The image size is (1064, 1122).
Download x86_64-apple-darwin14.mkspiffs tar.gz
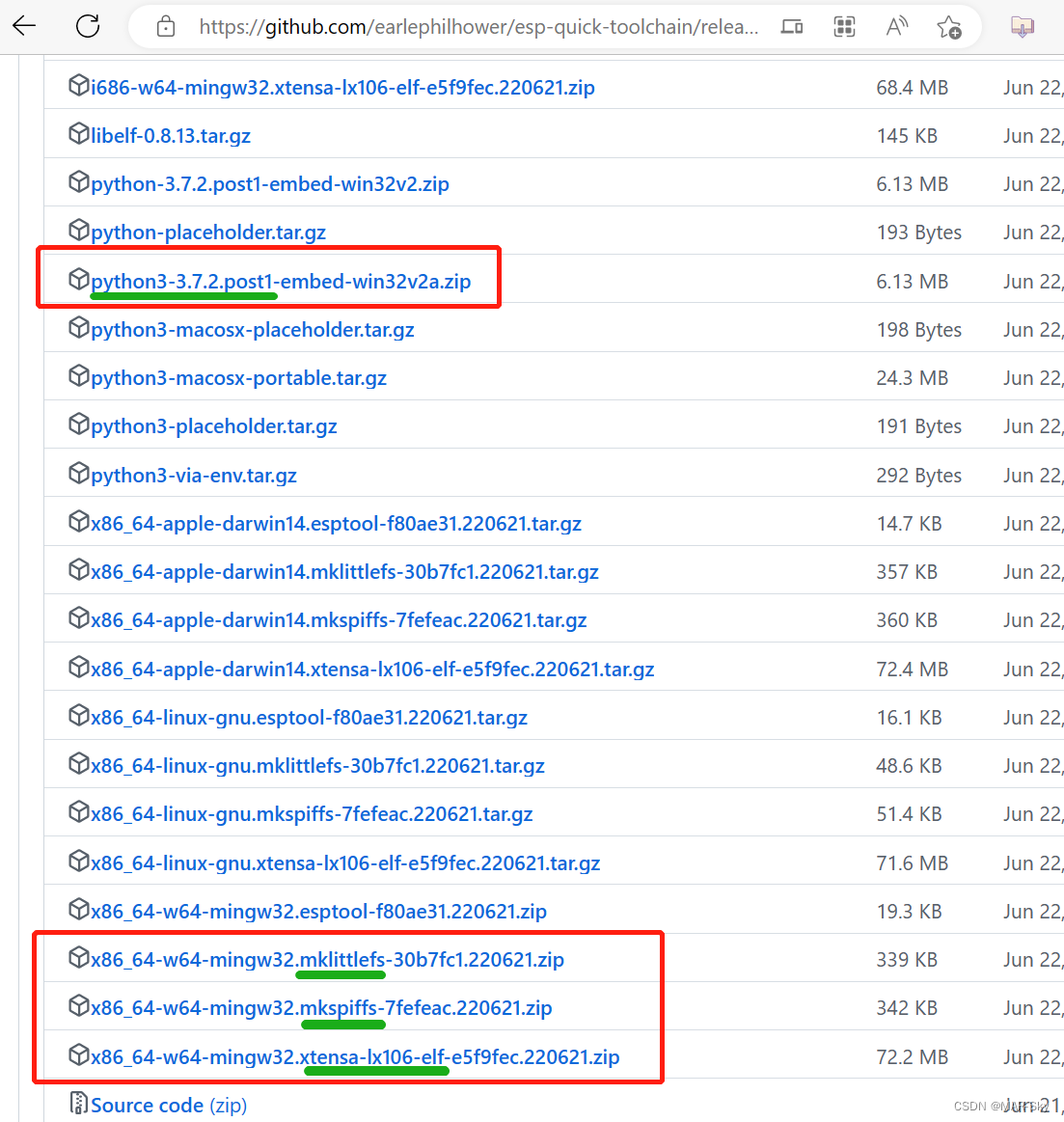(339, 620)
